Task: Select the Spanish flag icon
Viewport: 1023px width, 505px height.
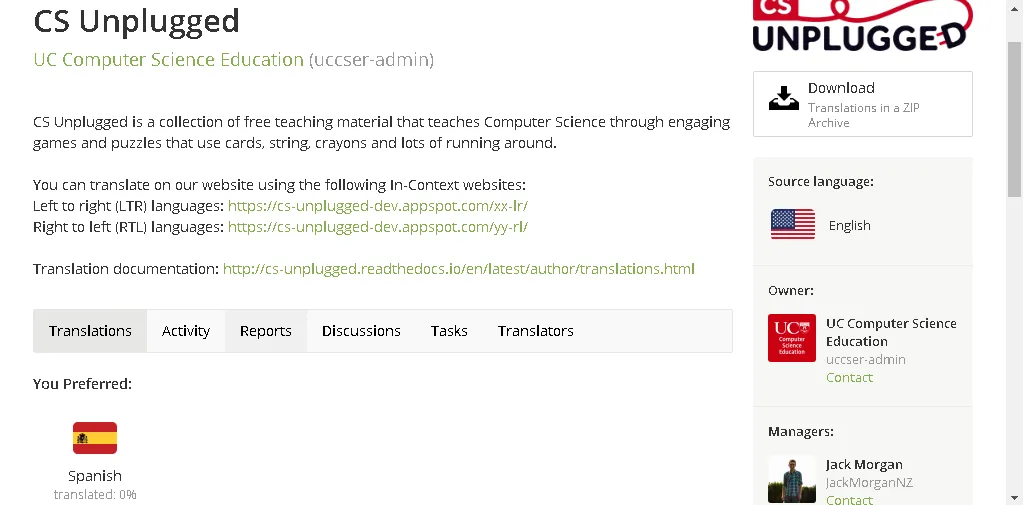Action: pos(95,438)
